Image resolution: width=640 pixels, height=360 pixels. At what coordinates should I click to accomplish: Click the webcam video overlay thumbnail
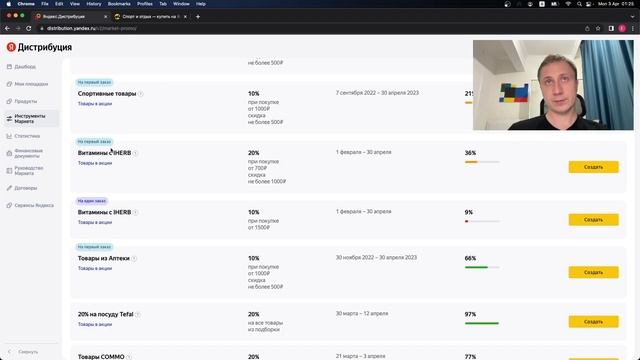[x=553, y=85]
